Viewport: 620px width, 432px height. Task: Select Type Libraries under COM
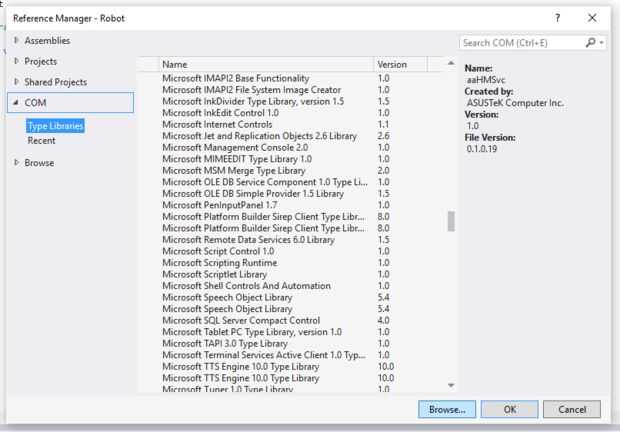tap(55, 126)
